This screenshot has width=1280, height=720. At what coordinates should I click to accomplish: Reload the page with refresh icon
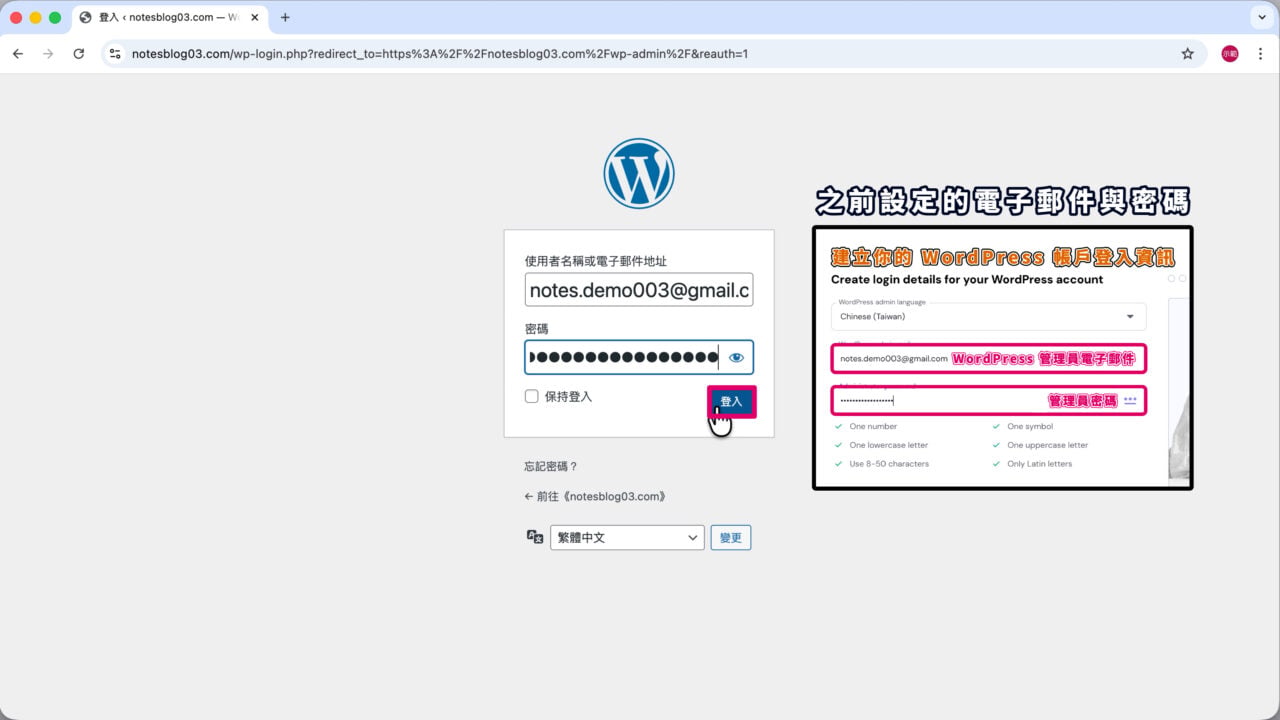pos(79,54)
